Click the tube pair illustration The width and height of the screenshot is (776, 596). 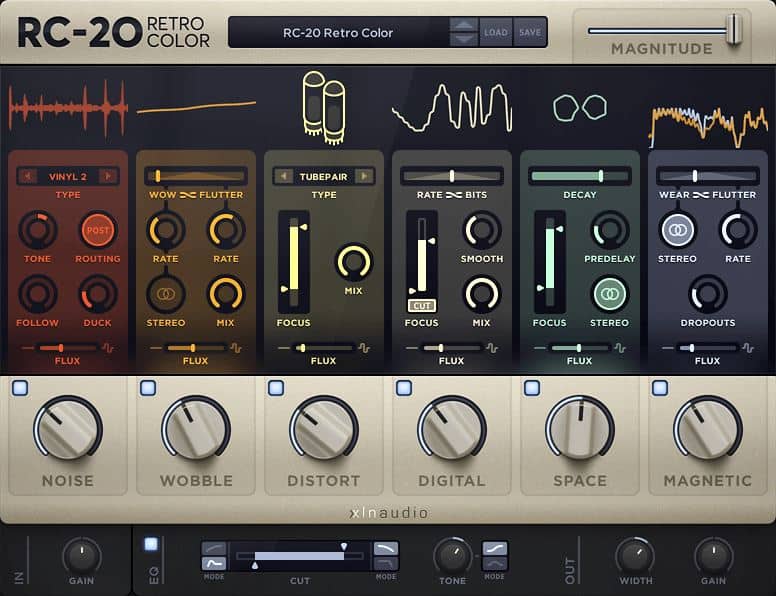point(324,107)
